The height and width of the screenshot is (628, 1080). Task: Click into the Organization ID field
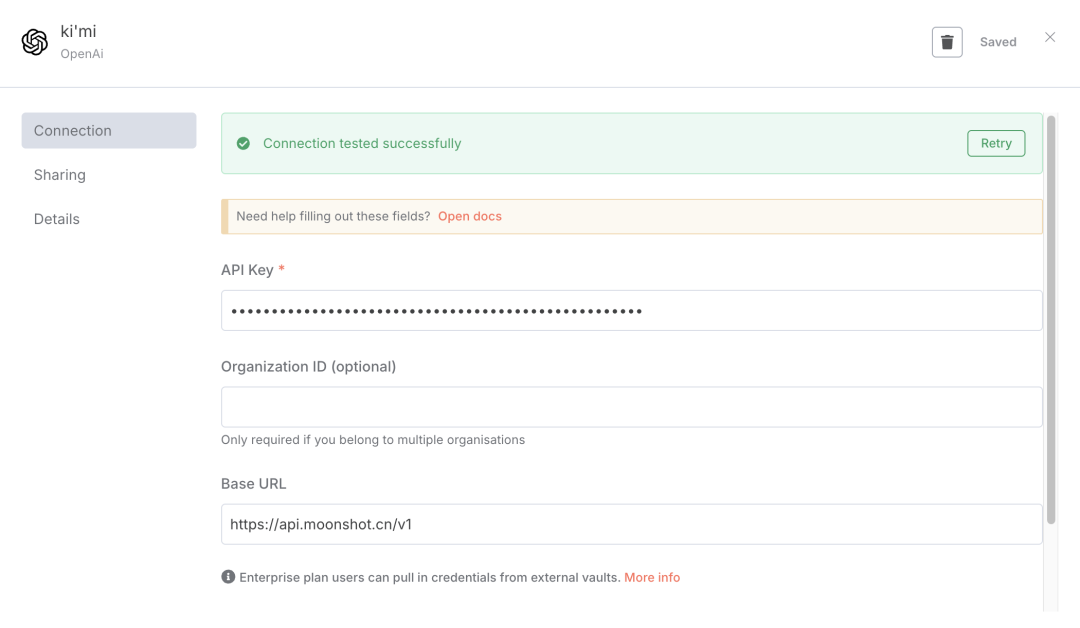coord(631,407)
